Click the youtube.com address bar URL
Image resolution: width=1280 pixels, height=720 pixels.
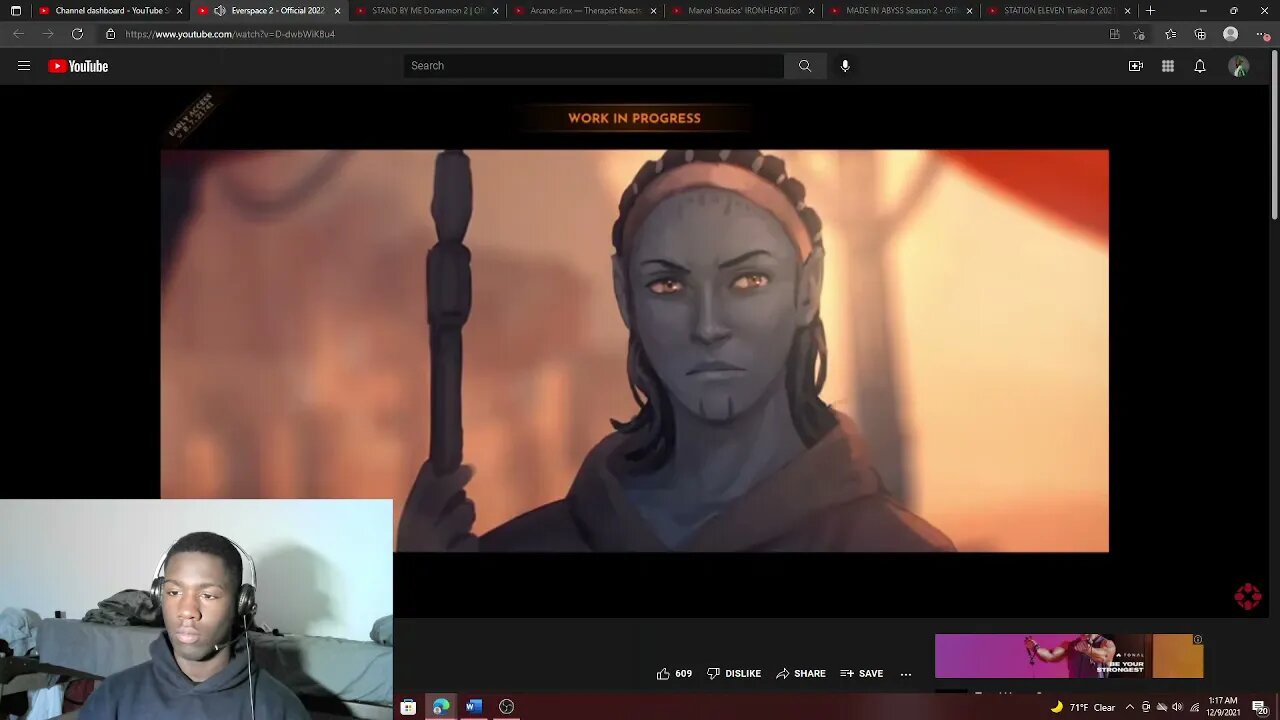coord(230,34)
